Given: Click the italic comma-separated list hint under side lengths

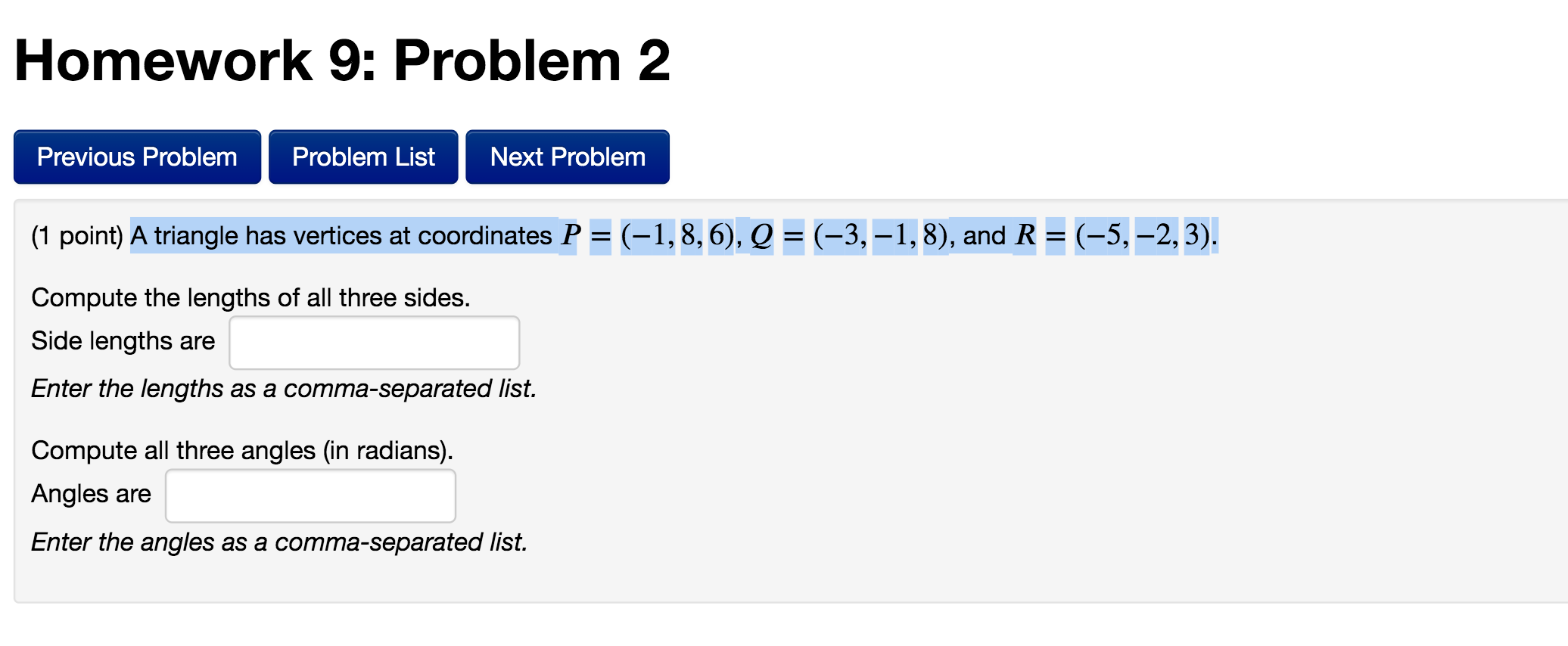Looking at the screenshot, I should (x=283, y=389).
